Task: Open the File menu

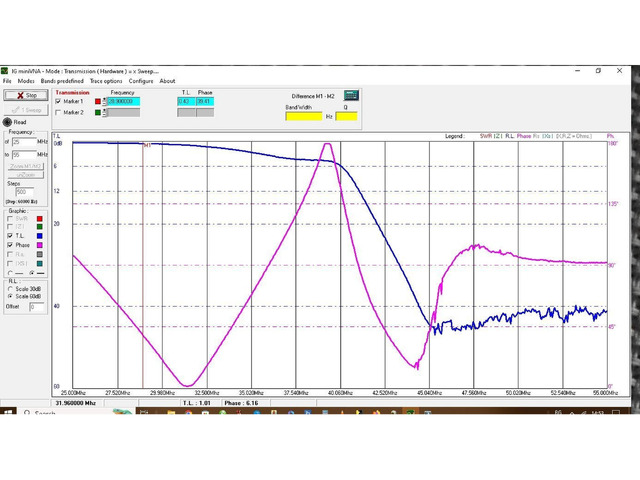Action: [7, 81]
